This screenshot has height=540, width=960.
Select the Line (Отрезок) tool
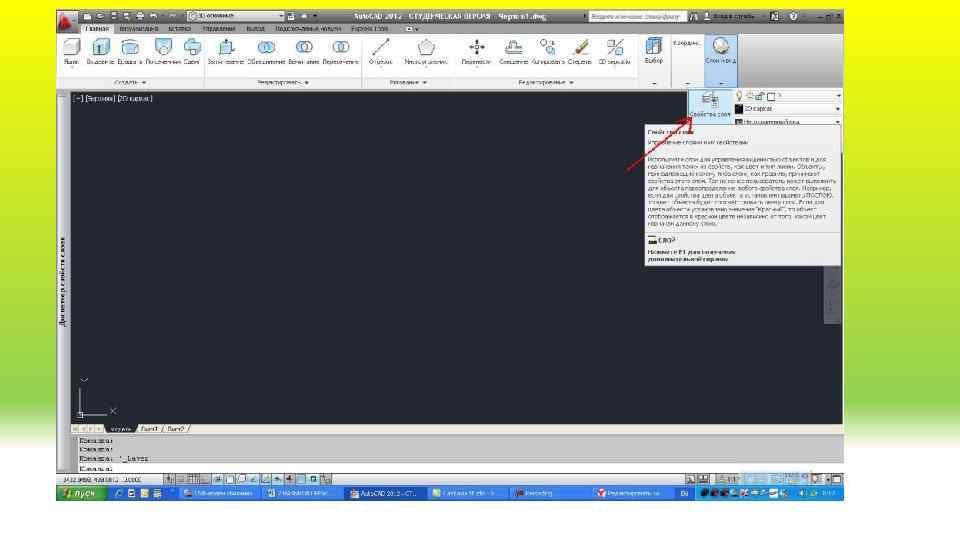pos(381,51)
